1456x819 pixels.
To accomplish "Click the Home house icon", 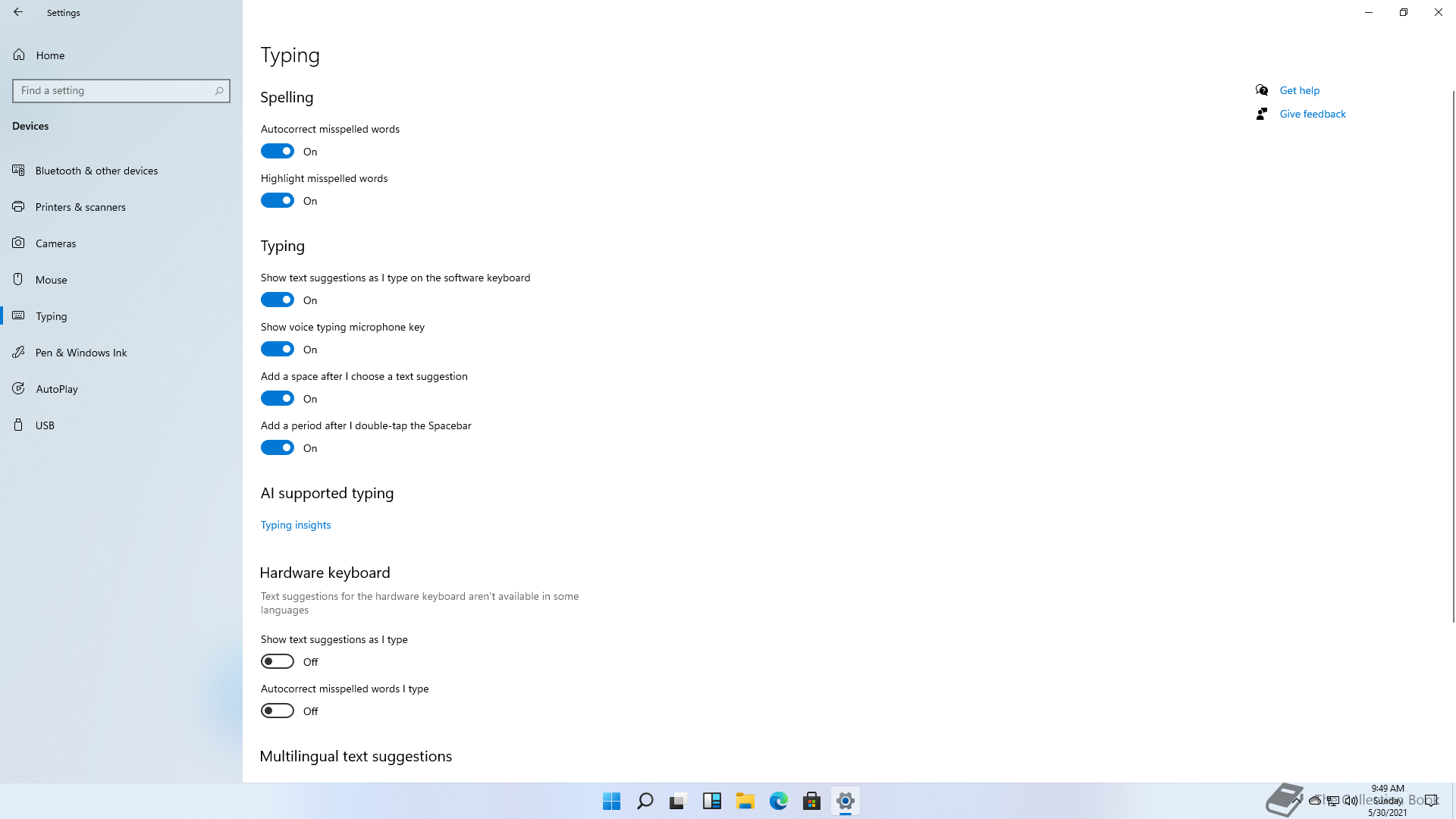I will click(x=19, y=55).
